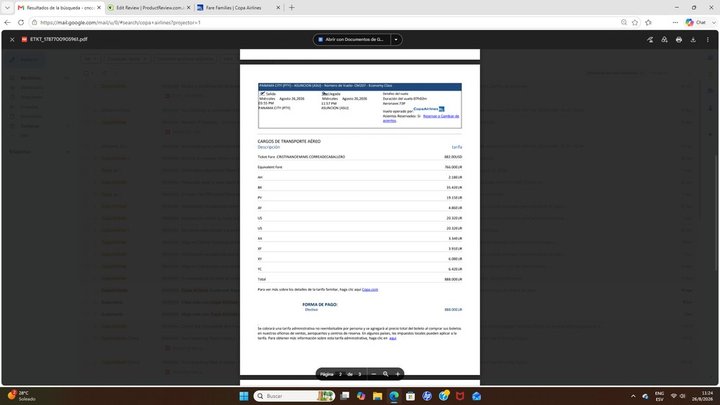
Task: Open the Windows Start menu
Action: (244, 396)
